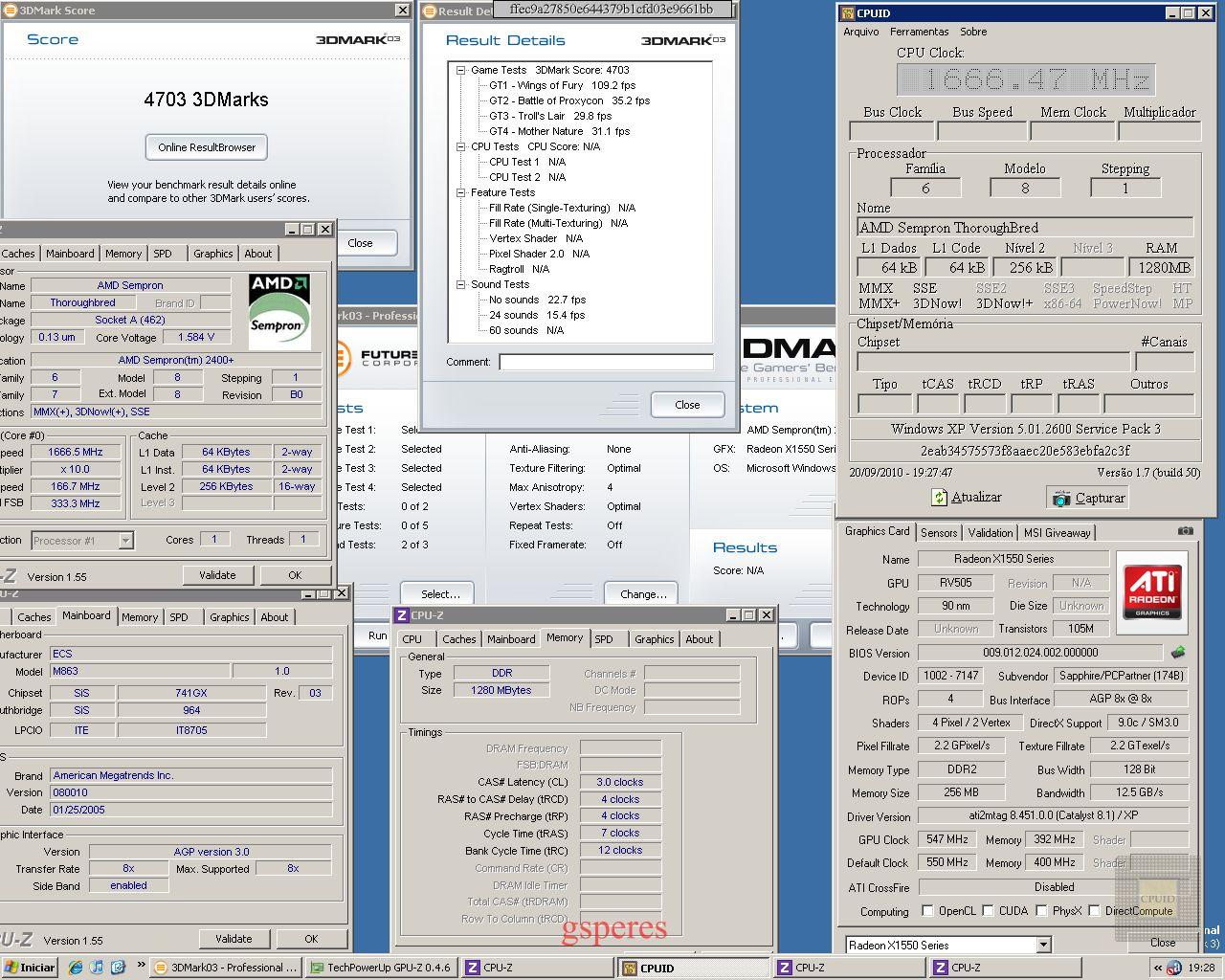Click the Atualizar button in CPUID
This screenshot has width=1225, height=980.
pos(967,498)
